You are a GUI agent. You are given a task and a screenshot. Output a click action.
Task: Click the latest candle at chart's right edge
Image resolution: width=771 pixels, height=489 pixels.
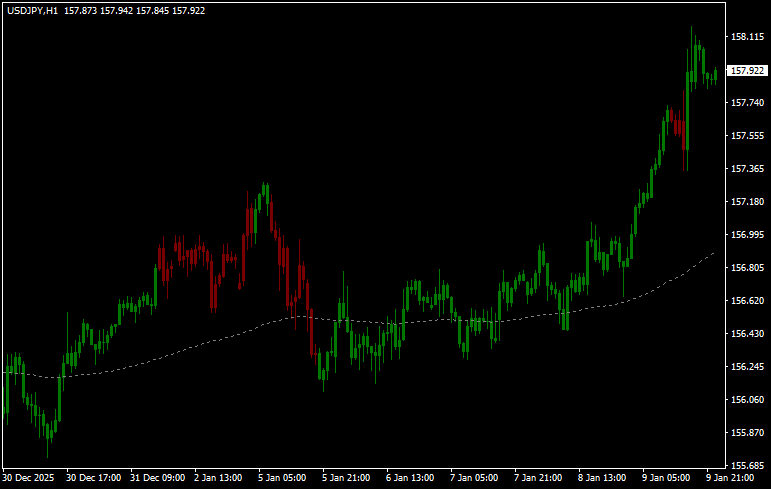(x=716, y=75)
